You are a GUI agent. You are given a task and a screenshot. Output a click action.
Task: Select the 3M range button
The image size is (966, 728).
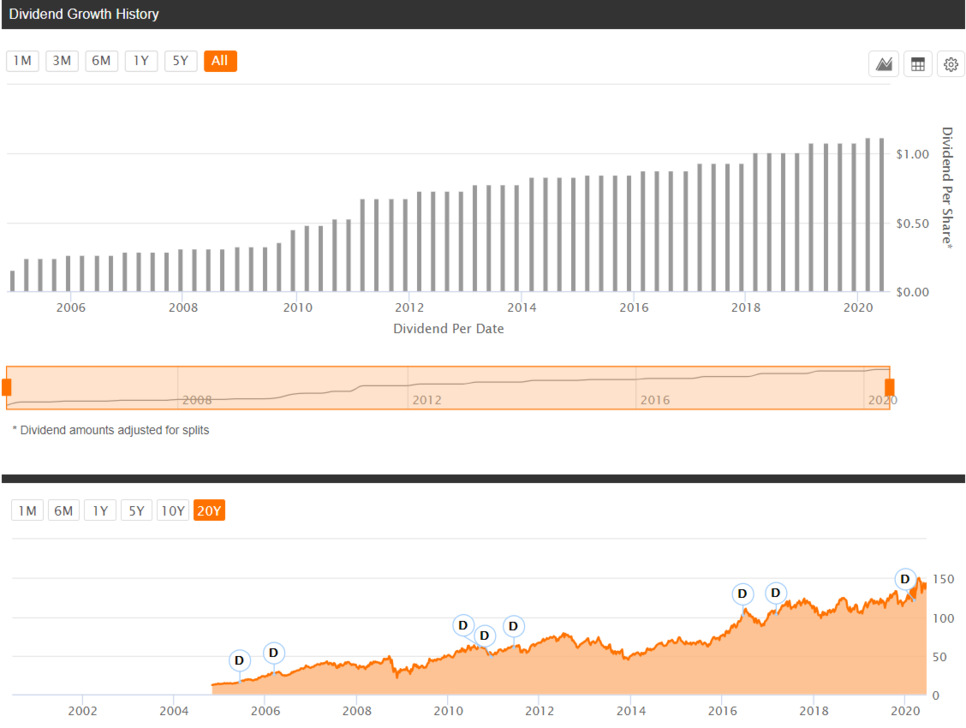click(x=62, y=61)
